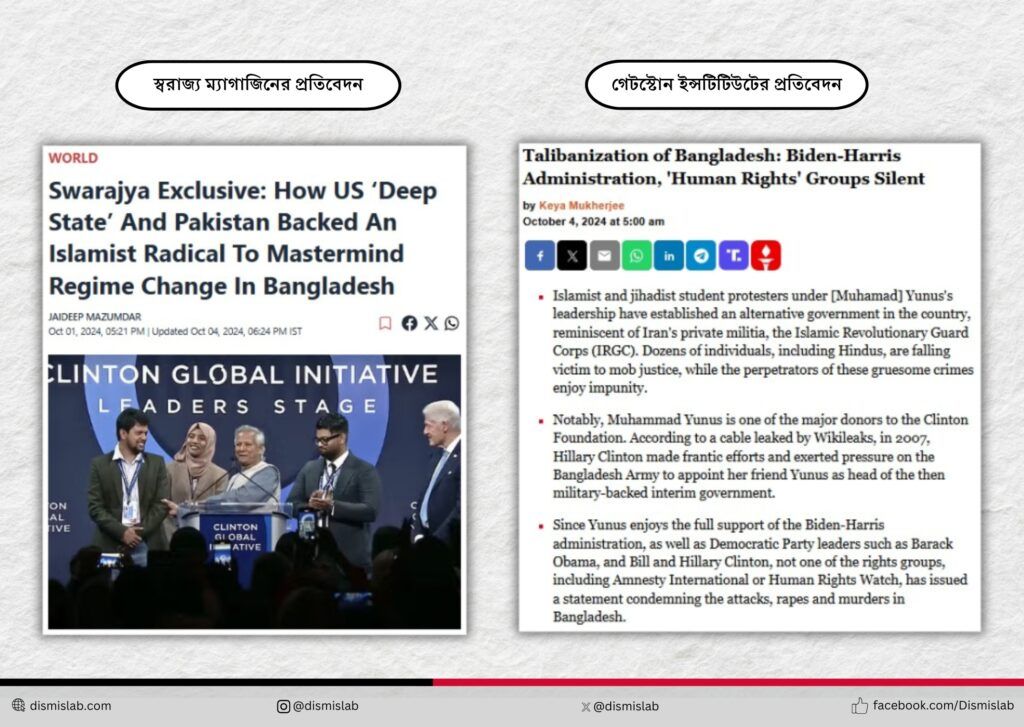Click Gatestone X share button
Viewport: 1024px width, 727px height.
click(x=572, y=255)
